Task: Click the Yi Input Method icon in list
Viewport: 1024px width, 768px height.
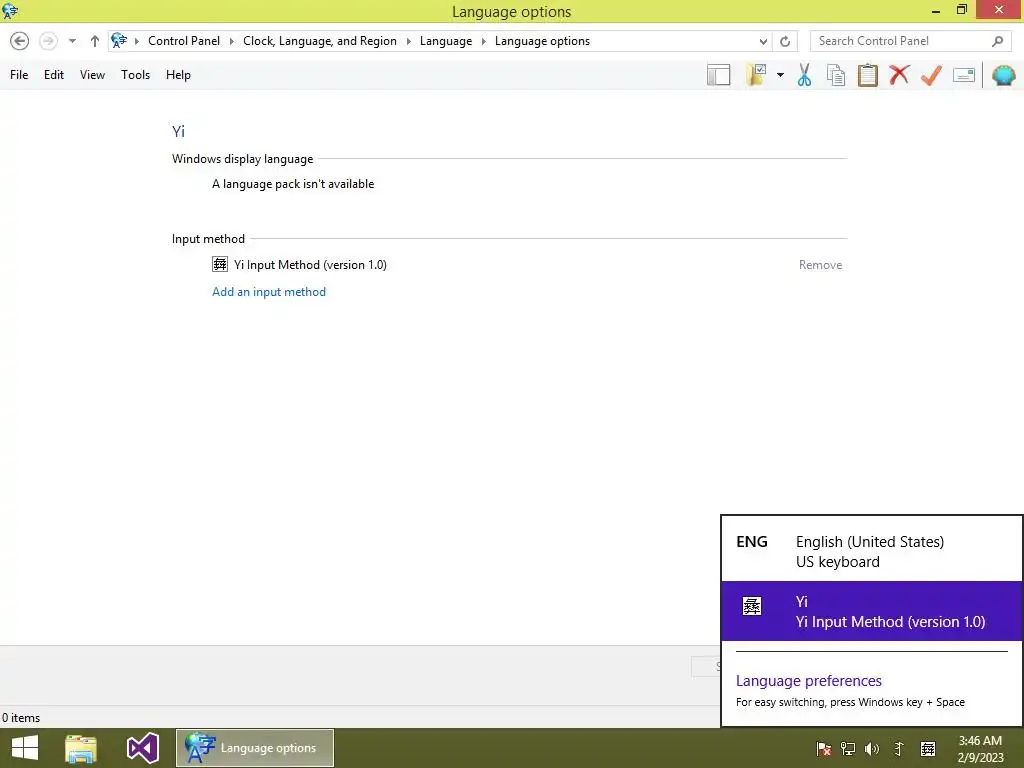Action: pyautogui.click(x=220, y=264)
